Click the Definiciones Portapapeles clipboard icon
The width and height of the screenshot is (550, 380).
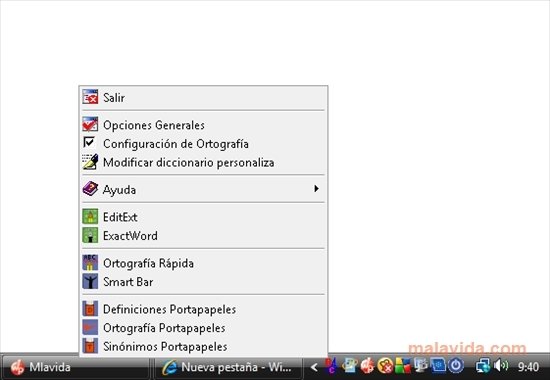point(90,308)
